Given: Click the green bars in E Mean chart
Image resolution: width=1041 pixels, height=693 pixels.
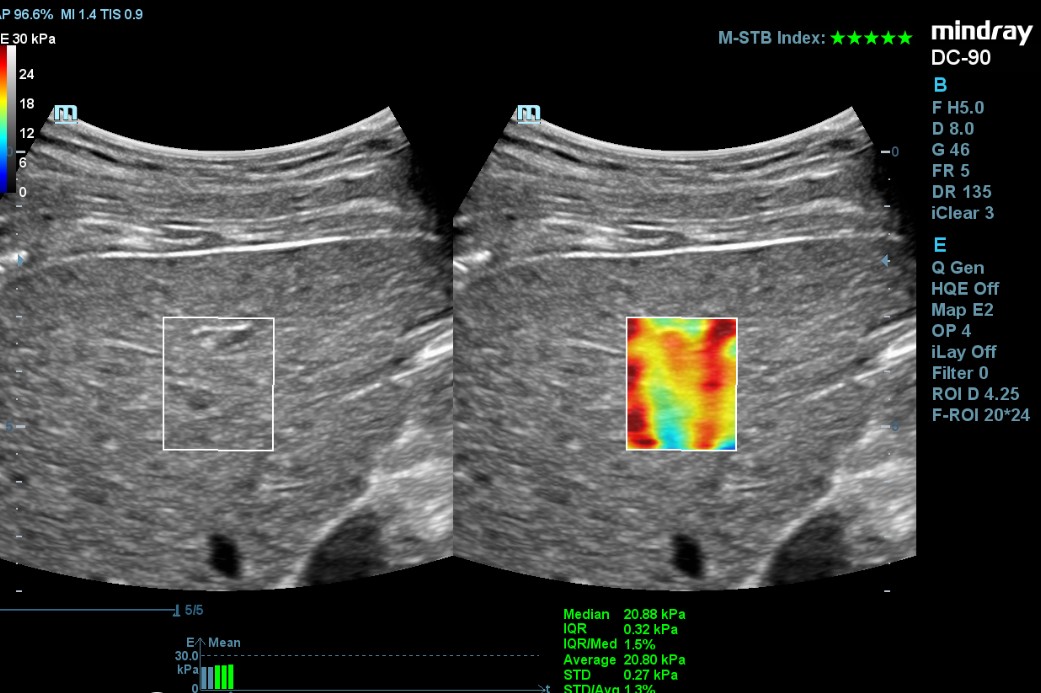Looking at the screenshot, I should (x=224, y=676).
